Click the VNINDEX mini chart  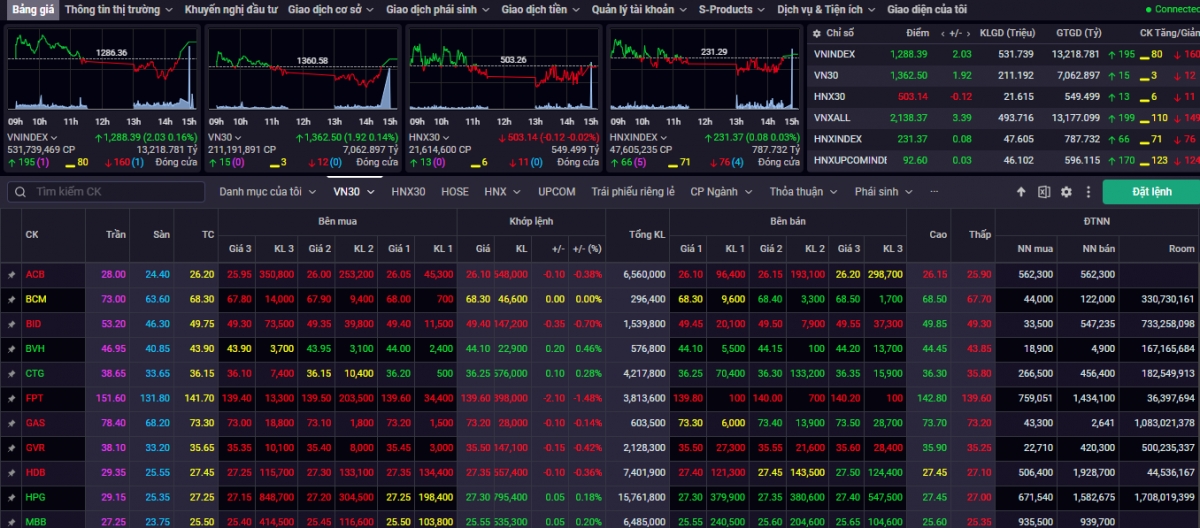pos(102,70)
